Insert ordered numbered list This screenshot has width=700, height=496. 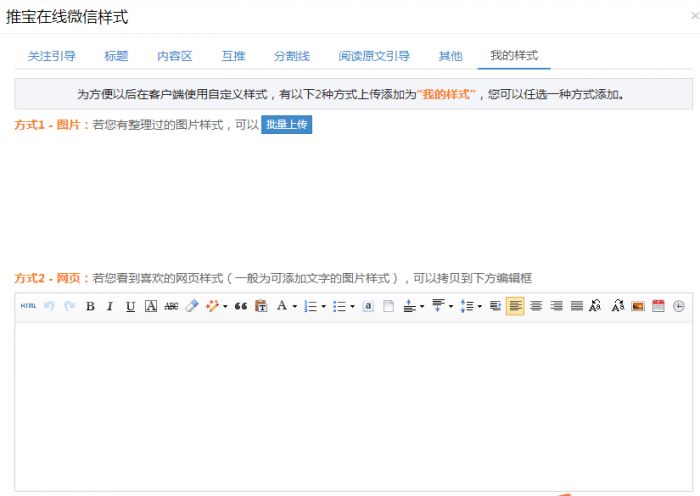point(310,306)
